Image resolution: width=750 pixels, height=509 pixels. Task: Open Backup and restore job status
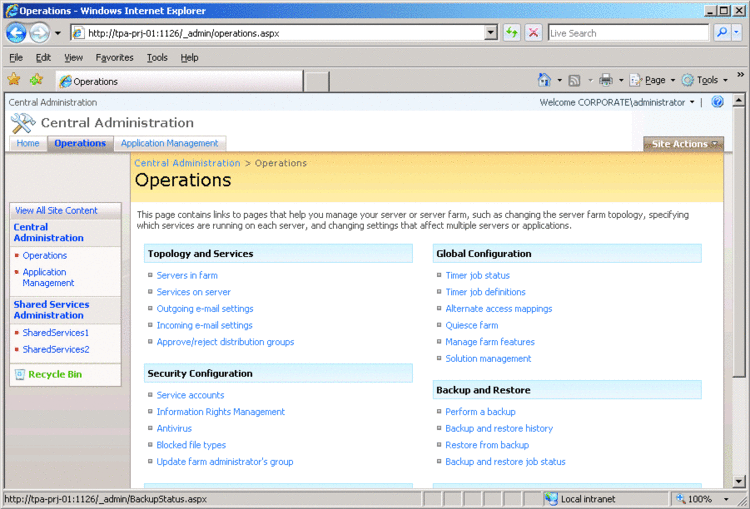505,462
